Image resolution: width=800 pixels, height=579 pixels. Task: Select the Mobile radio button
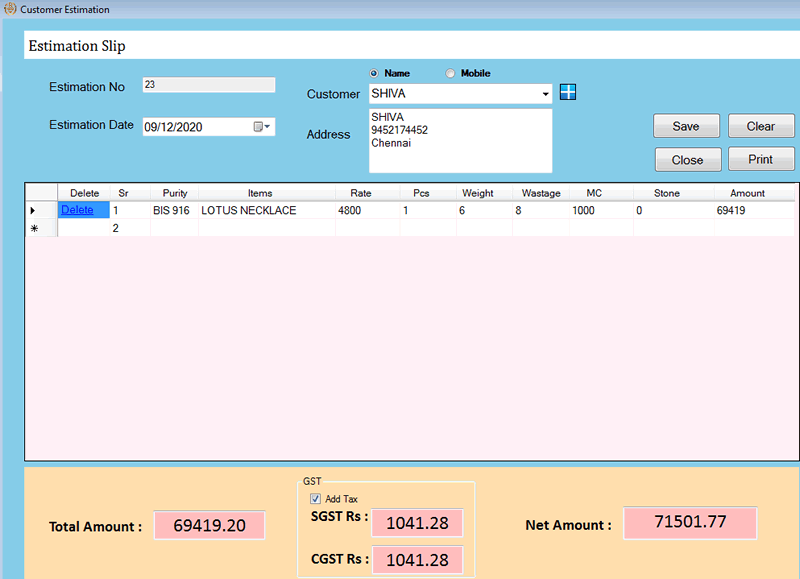click(x=450, y=73)
